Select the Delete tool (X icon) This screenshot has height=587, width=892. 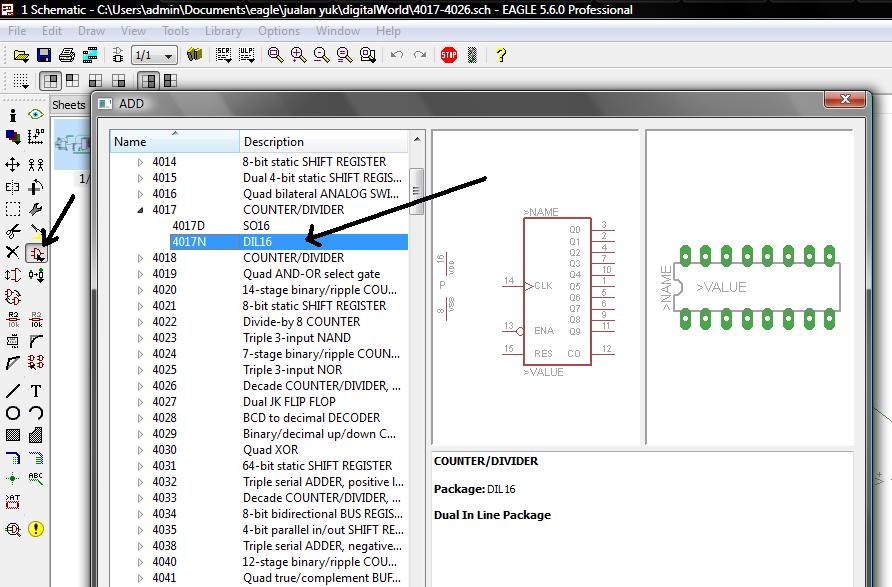13,253
